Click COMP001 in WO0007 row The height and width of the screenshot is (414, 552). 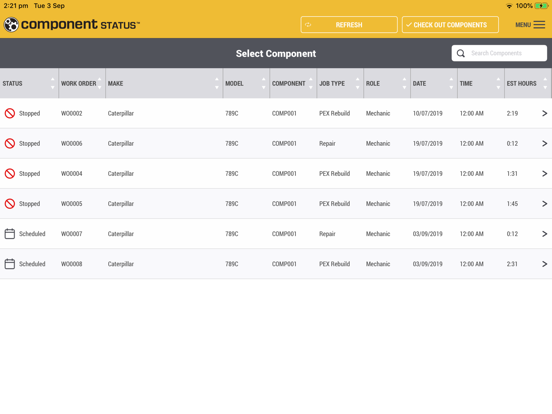click(284, 234)
